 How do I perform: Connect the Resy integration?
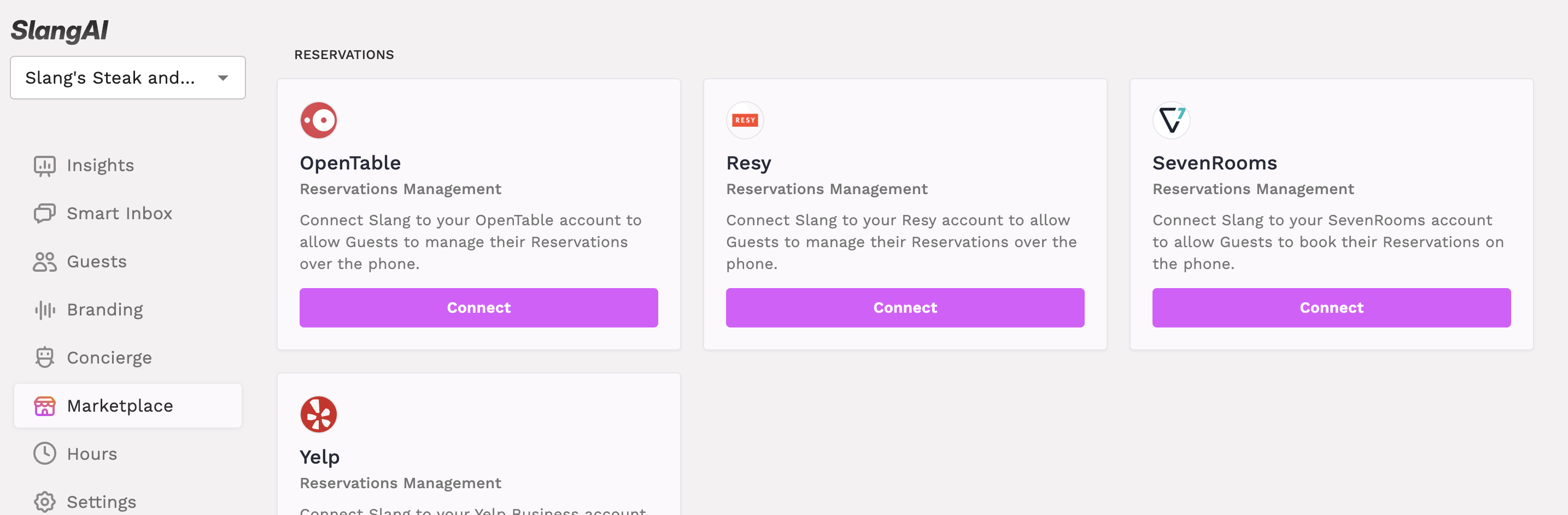tap(904, 308)
